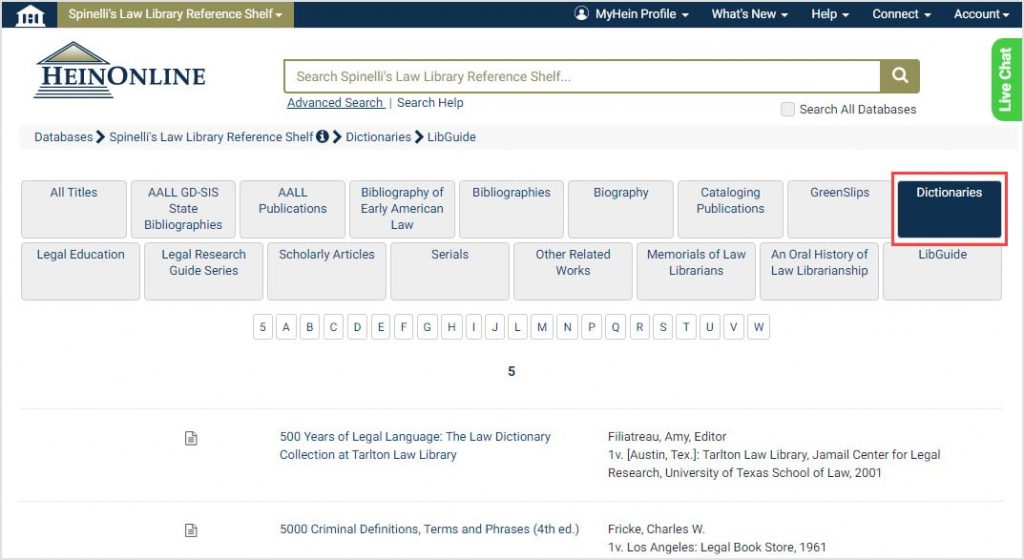The image size is (1024, 560).
Task: Open the MyHein Profile menu
Action: point(632,14)
